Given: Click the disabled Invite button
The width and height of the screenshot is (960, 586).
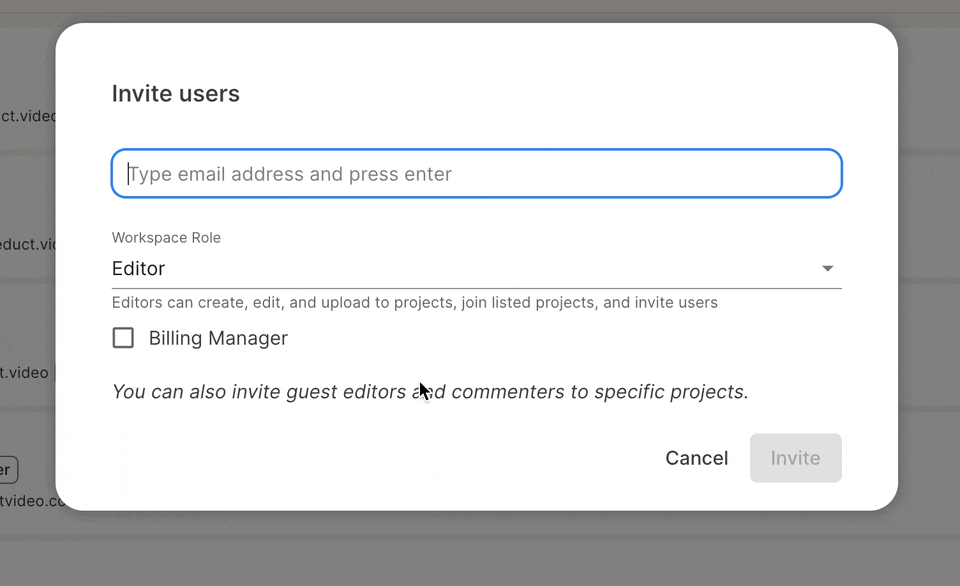Looking at the screenshot, I should [795, 458].
